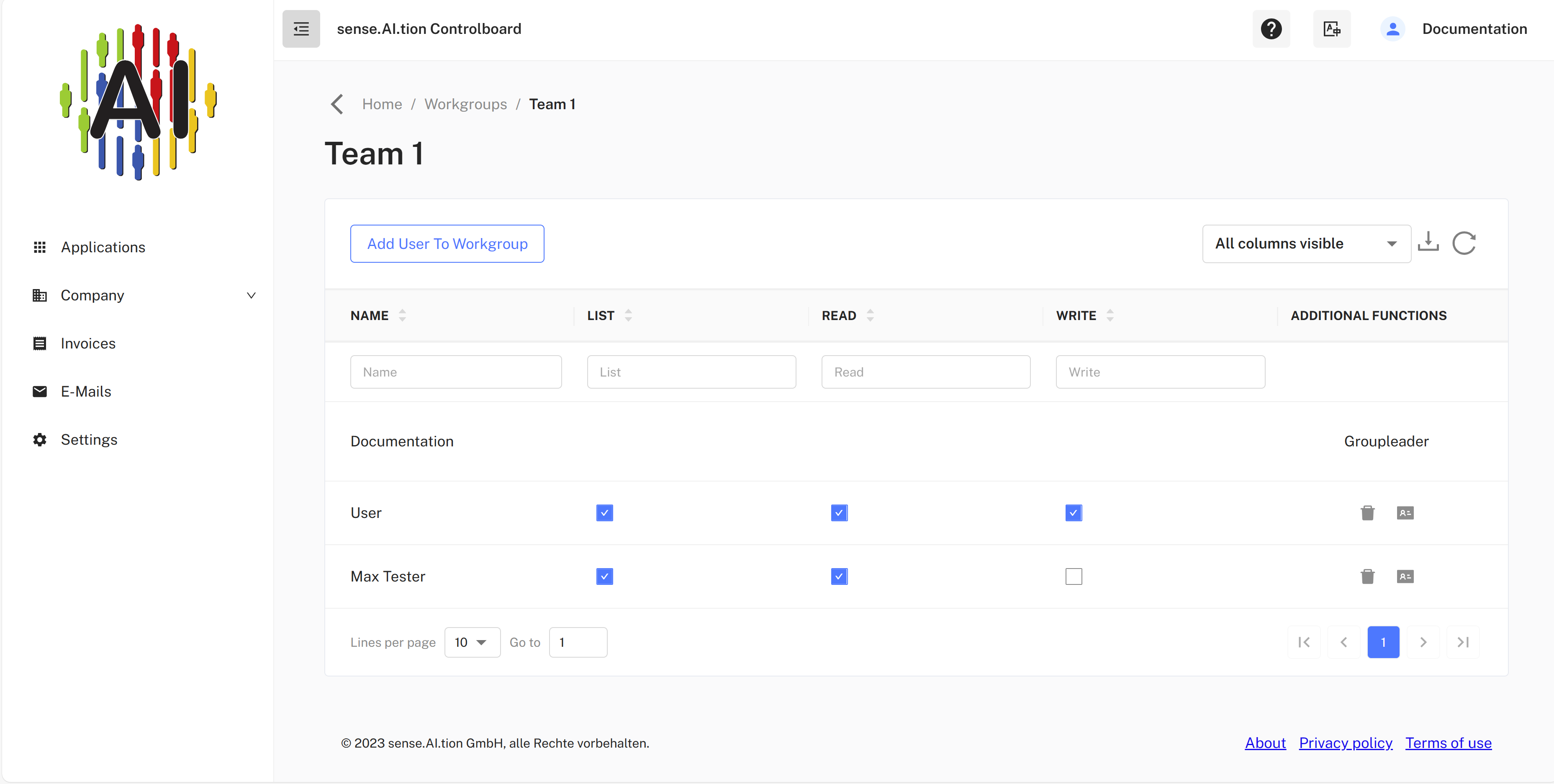Sort the table by List column
Viewport: 1554px width, 784px height.
tap(628, 315)
